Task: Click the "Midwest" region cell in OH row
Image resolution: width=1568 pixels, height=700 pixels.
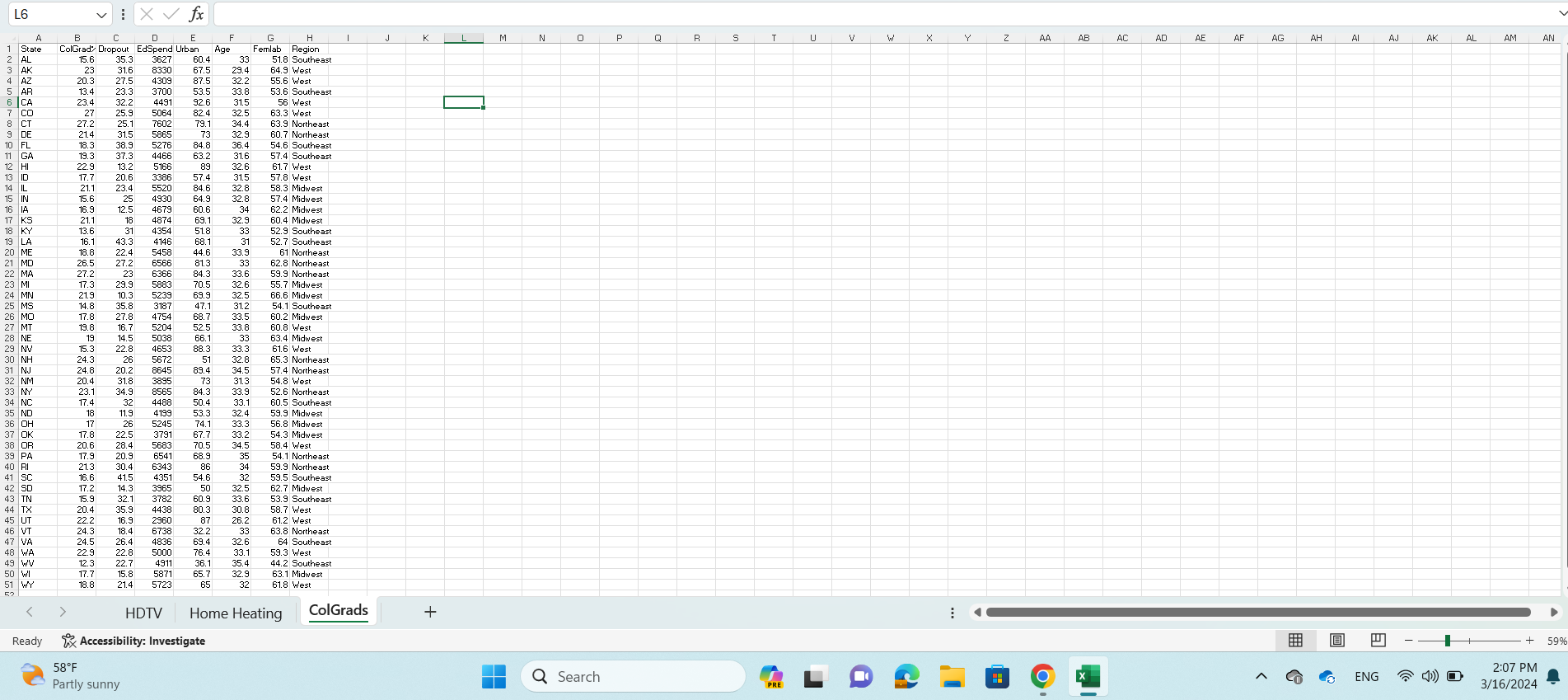Action: pos(307,424)
